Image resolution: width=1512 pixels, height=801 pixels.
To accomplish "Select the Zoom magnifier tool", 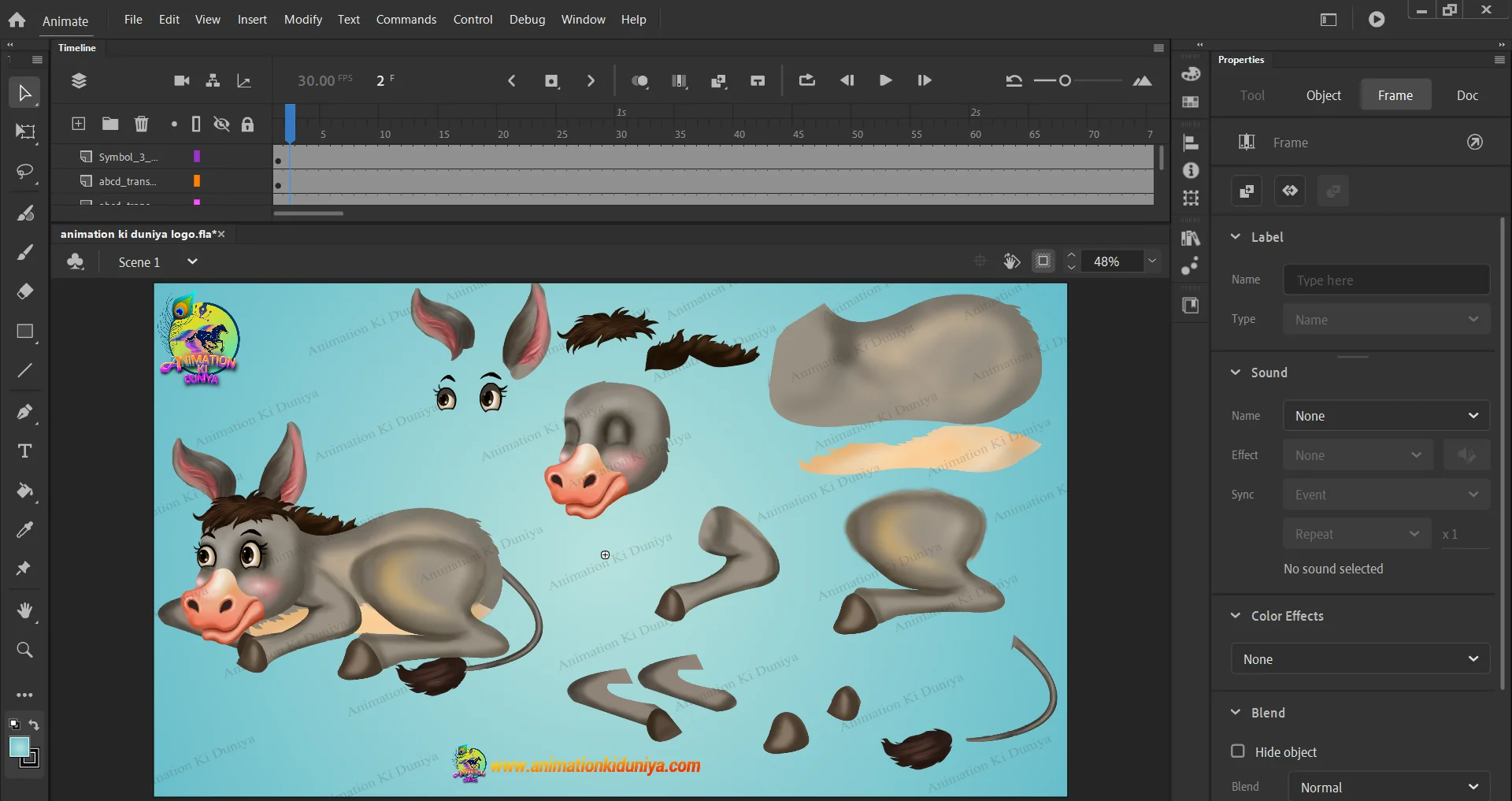I will [x=24, y=650].
